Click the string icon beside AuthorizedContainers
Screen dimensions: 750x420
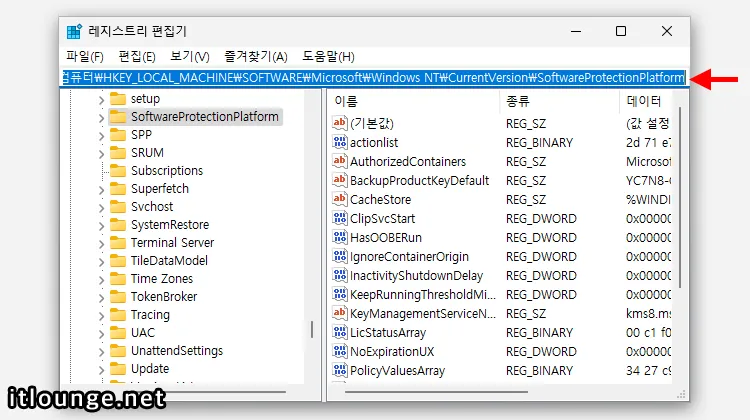pos(340,161)
